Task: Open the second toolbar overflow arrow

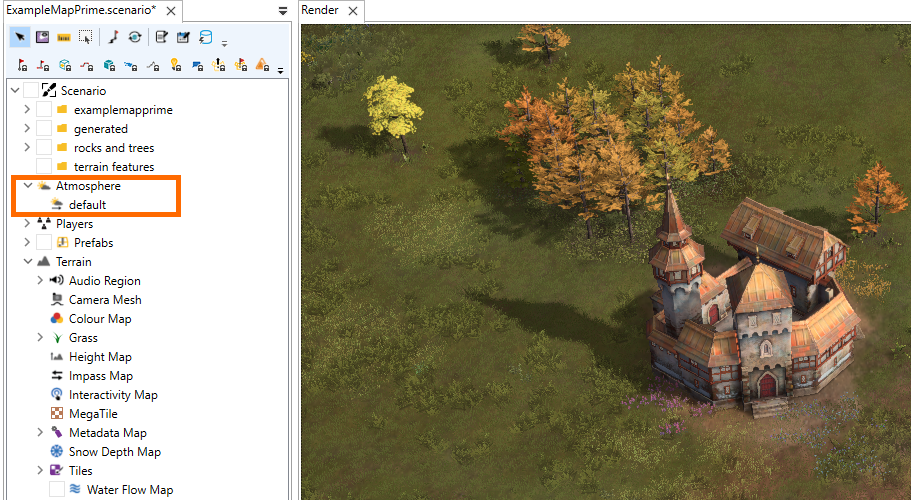Action: [x=281, y=71]
